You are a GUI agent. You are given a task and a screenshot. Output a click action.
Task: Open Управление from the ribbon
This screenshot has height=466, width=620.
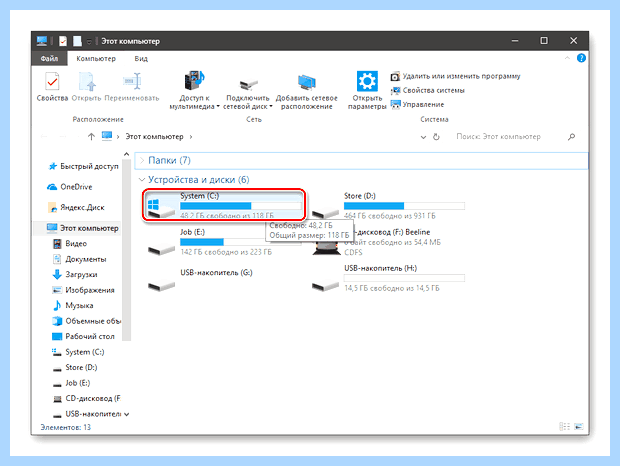(x=417, y=105)
